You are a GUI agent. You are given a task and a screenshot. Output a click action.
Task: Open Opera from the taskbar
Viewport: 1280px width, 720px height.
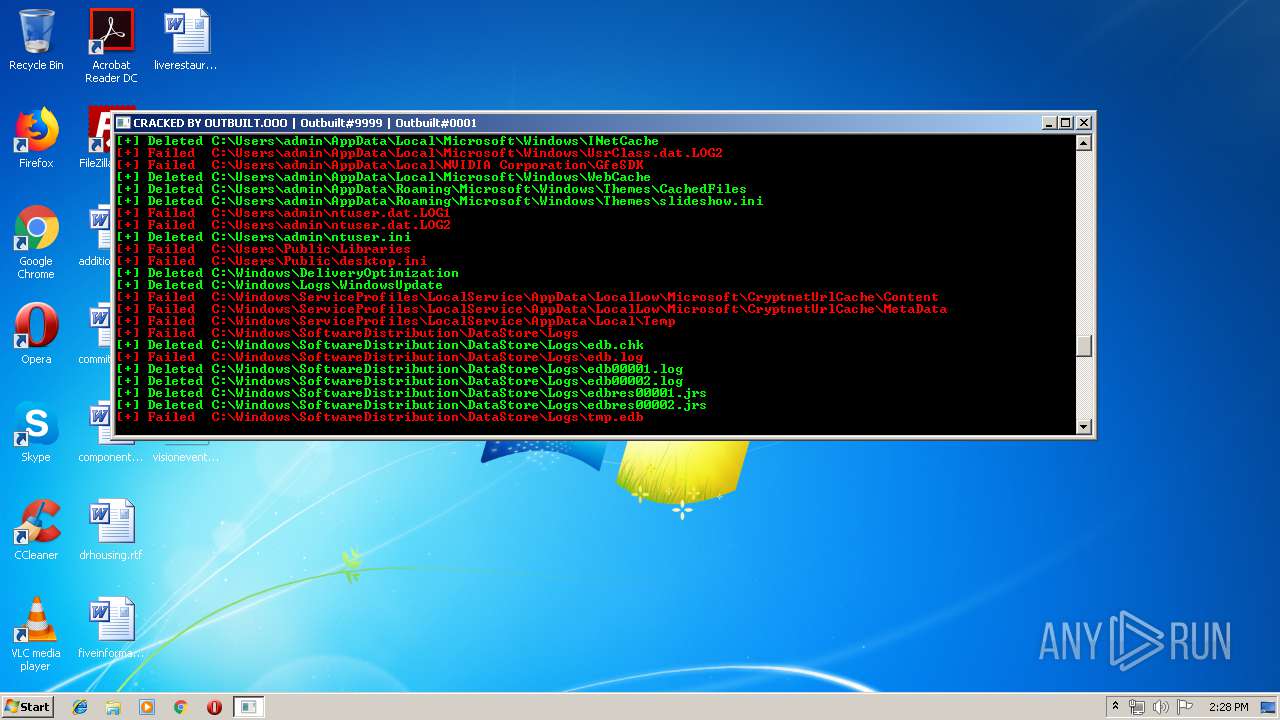214,707
